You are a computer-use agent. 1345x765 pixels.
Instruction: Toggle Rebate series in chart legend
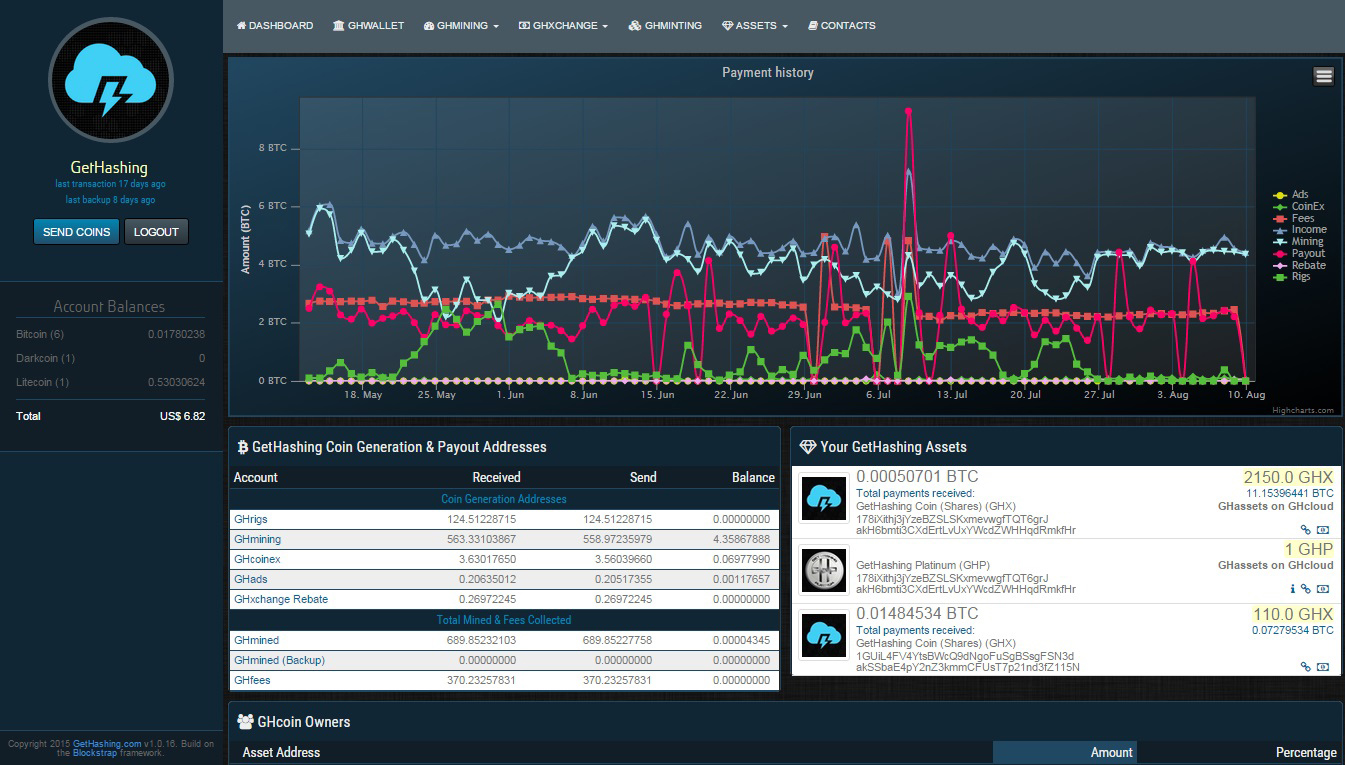coord(1299,265)
